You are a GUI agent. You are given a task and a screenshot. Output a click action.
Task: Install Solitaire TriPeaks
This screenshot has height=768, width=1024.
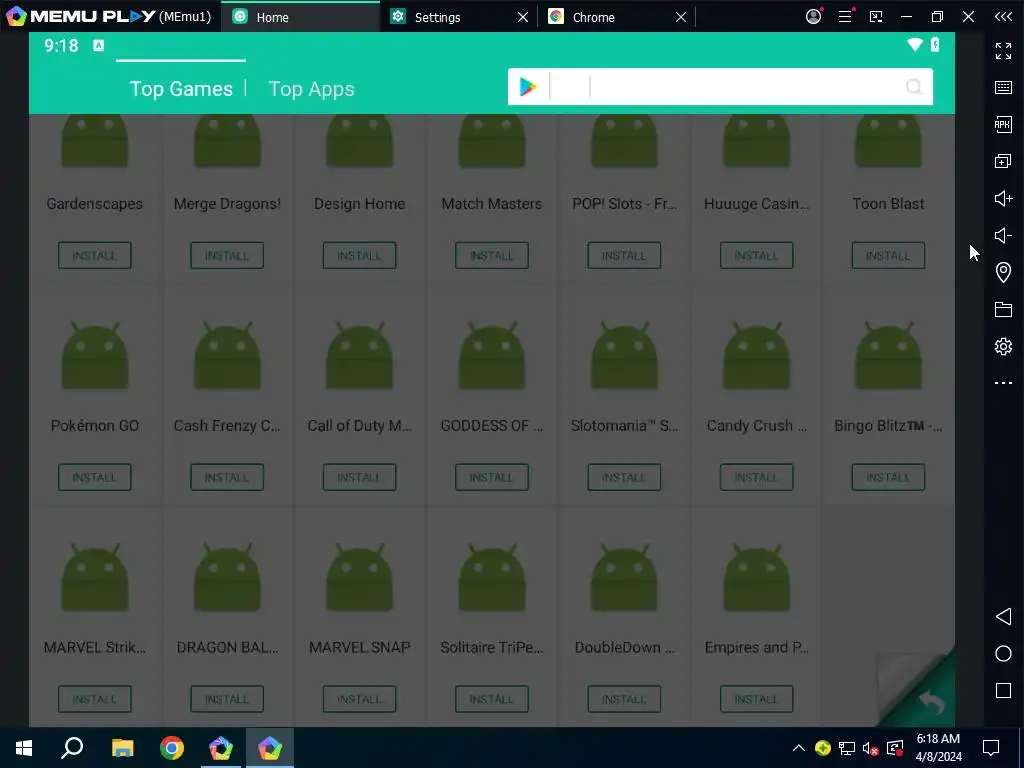point(492,699)
